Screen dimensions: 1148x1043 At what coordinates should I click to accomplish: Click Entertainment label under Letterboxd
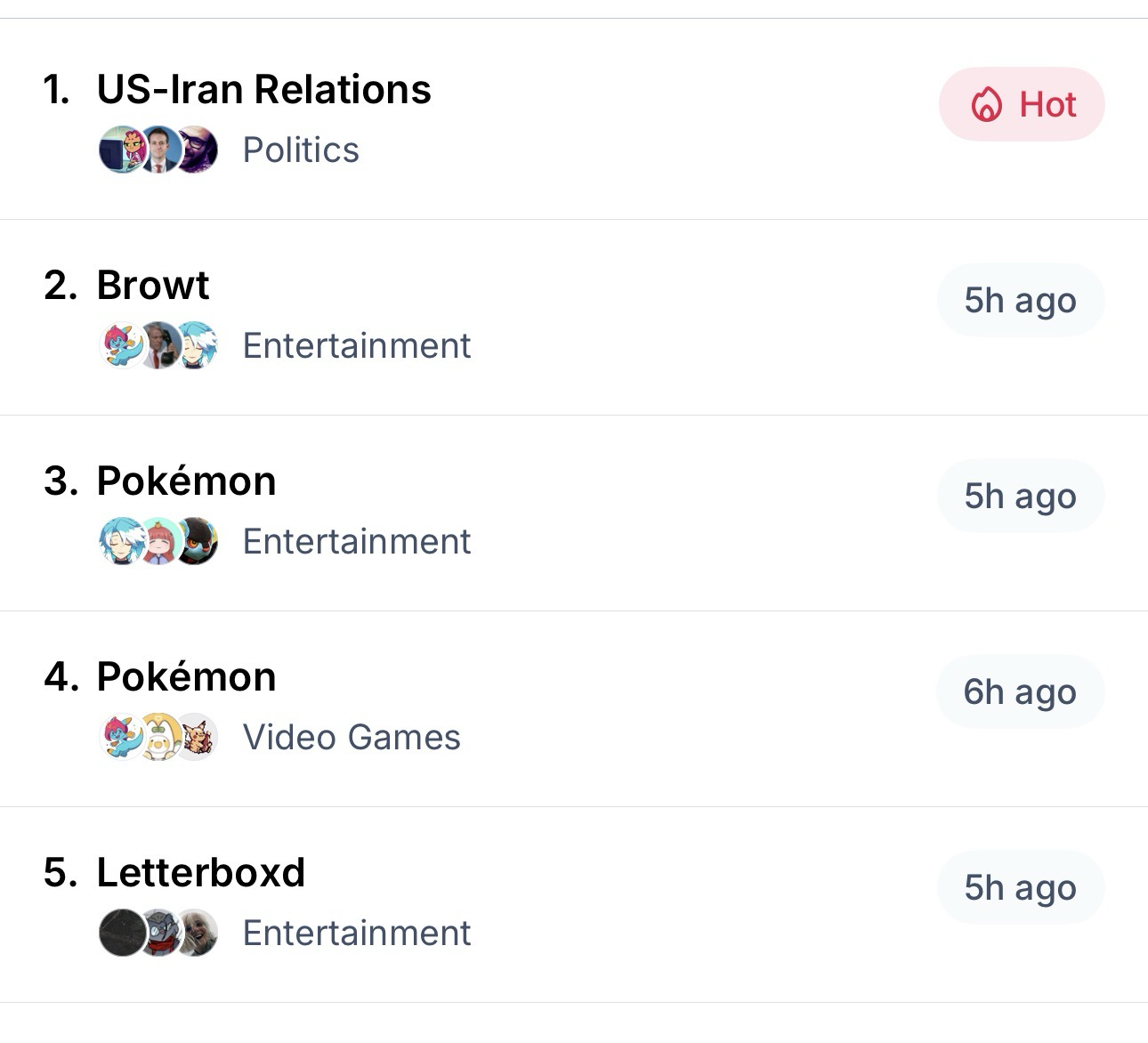[357, 934]
